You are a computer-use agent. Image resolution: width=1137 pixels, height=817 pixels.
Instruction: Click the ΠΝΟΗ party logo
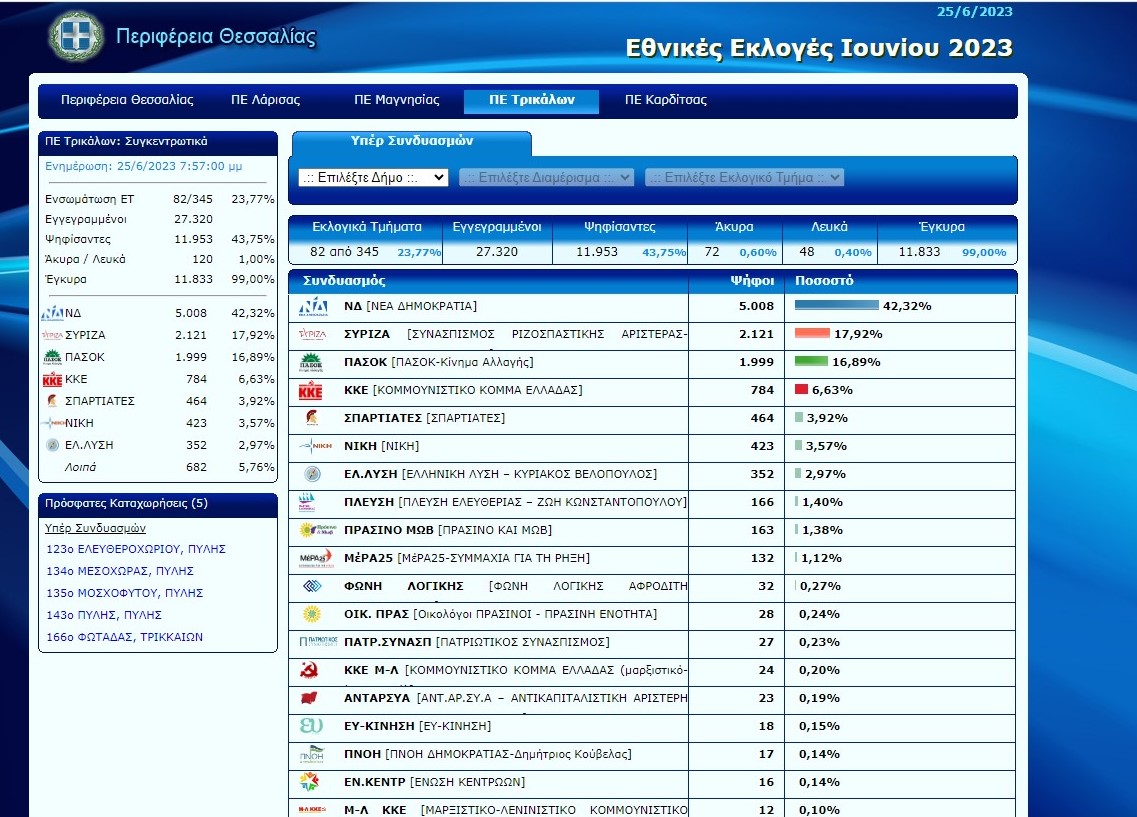312,754
